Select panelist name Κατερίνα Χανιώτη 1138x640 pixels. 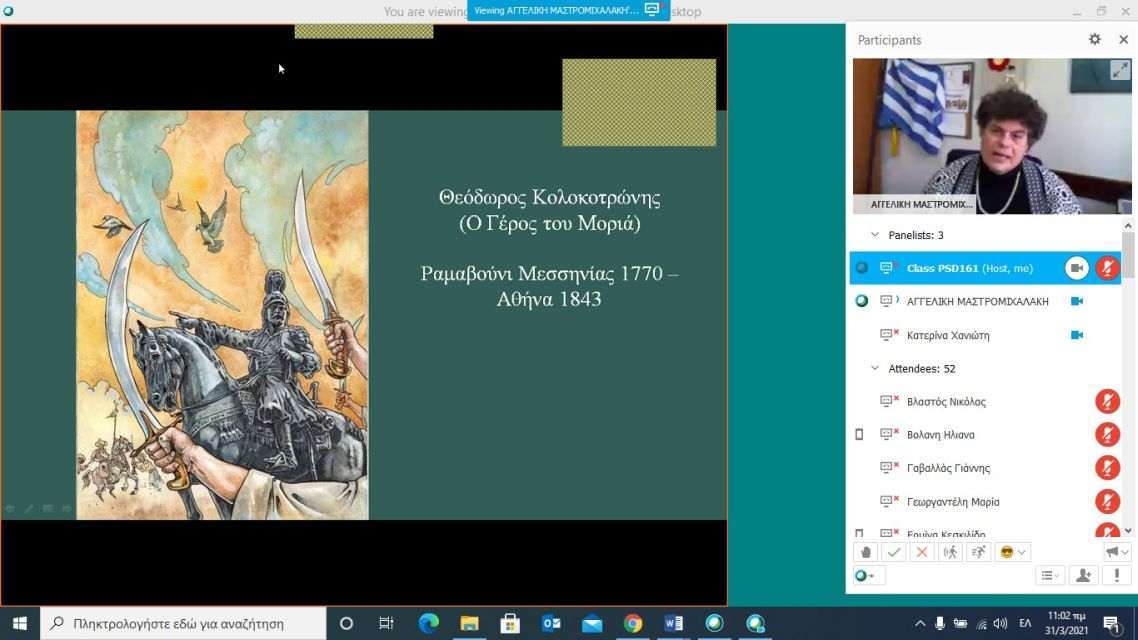point(948,335)
